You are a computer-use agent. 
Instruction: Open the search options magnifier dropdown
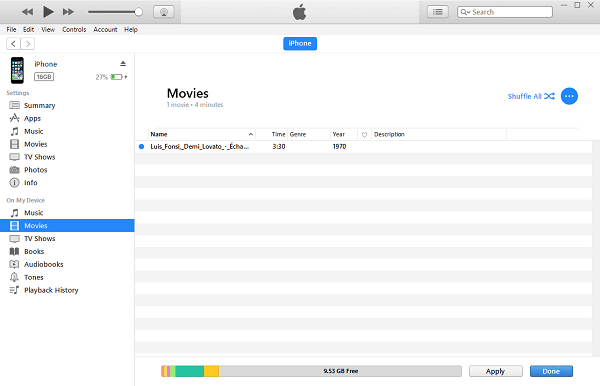(465, 12)
